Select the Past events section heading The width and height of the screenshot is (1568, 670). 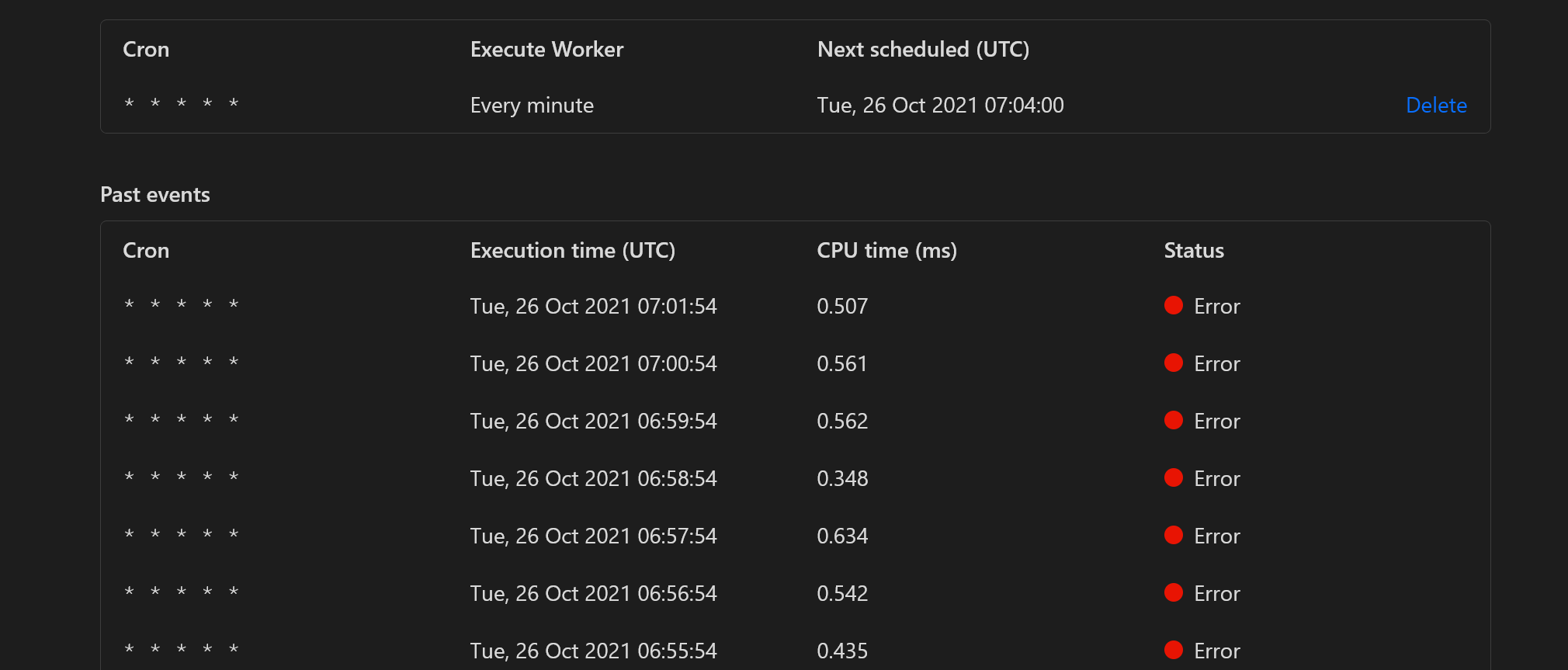155,194
